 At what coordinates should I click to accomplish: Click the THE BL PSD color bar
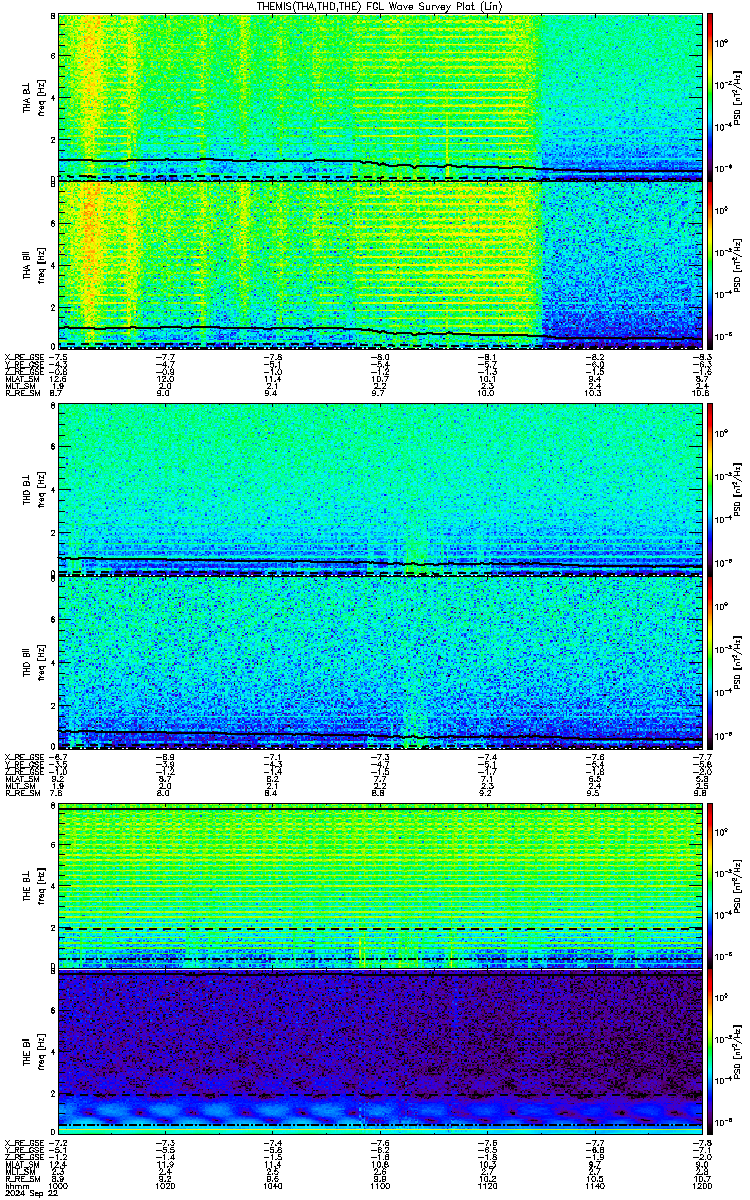click(709, 885)
